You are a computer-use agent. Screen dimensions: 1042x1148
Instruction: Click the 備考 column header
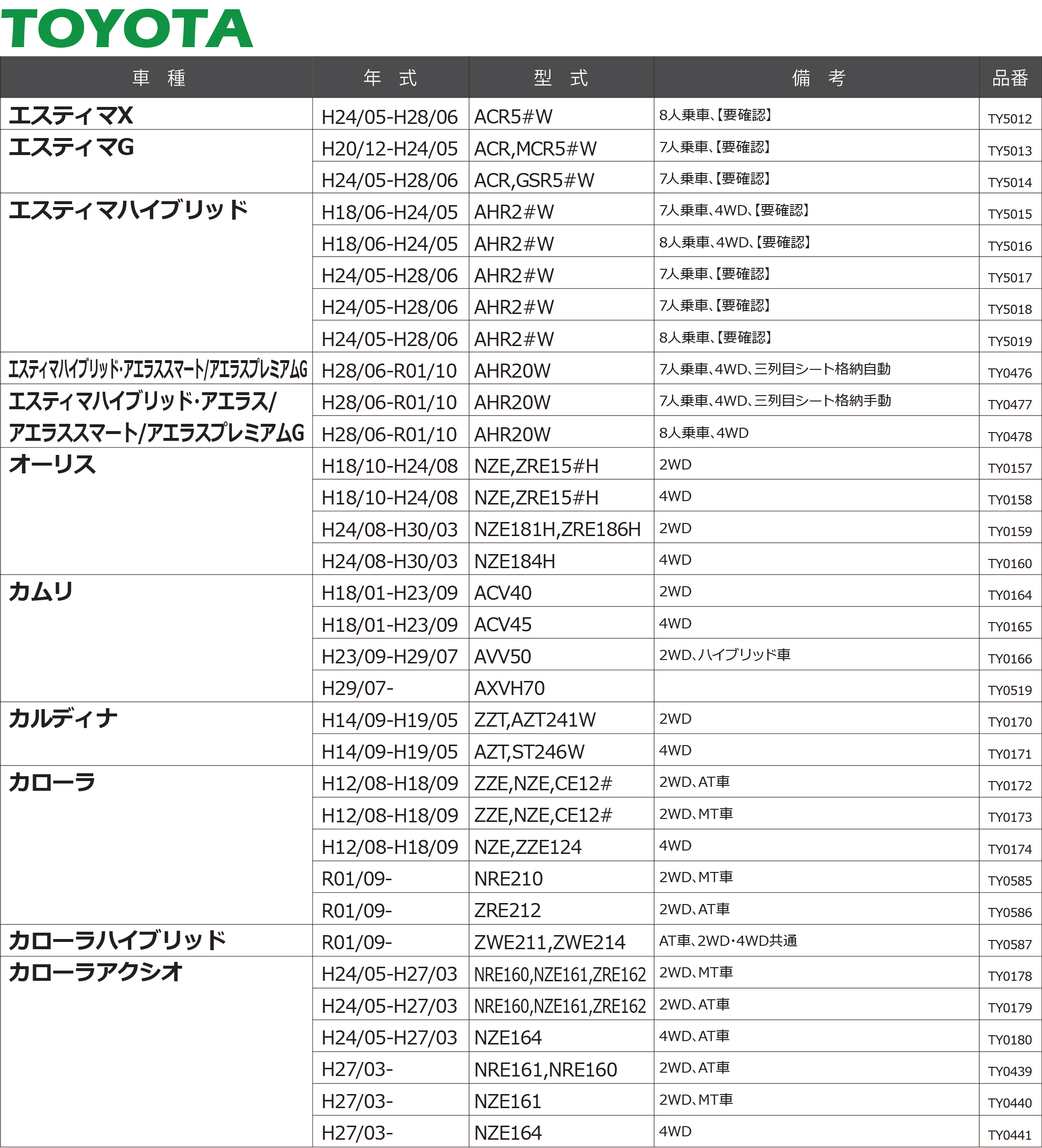pos(818,77)
